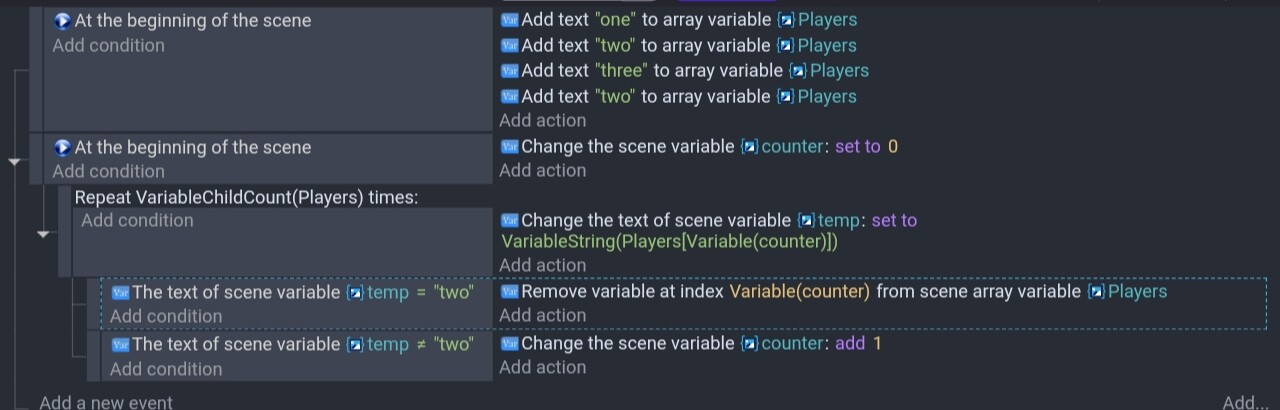Click the icon beside temp ≠ "two" condition
The height and width of the screenshot is (410, 1280).
(120, 345)
